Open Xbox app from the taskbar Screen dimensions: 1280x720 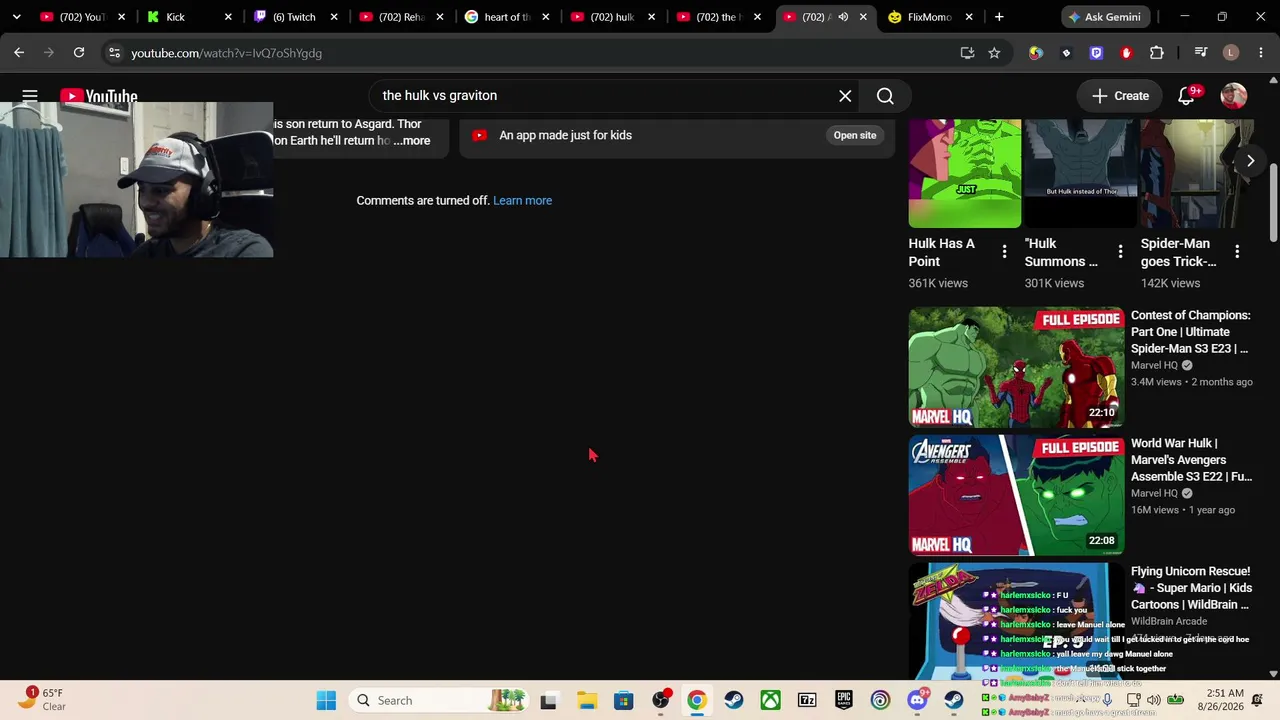tap(770, 701)
